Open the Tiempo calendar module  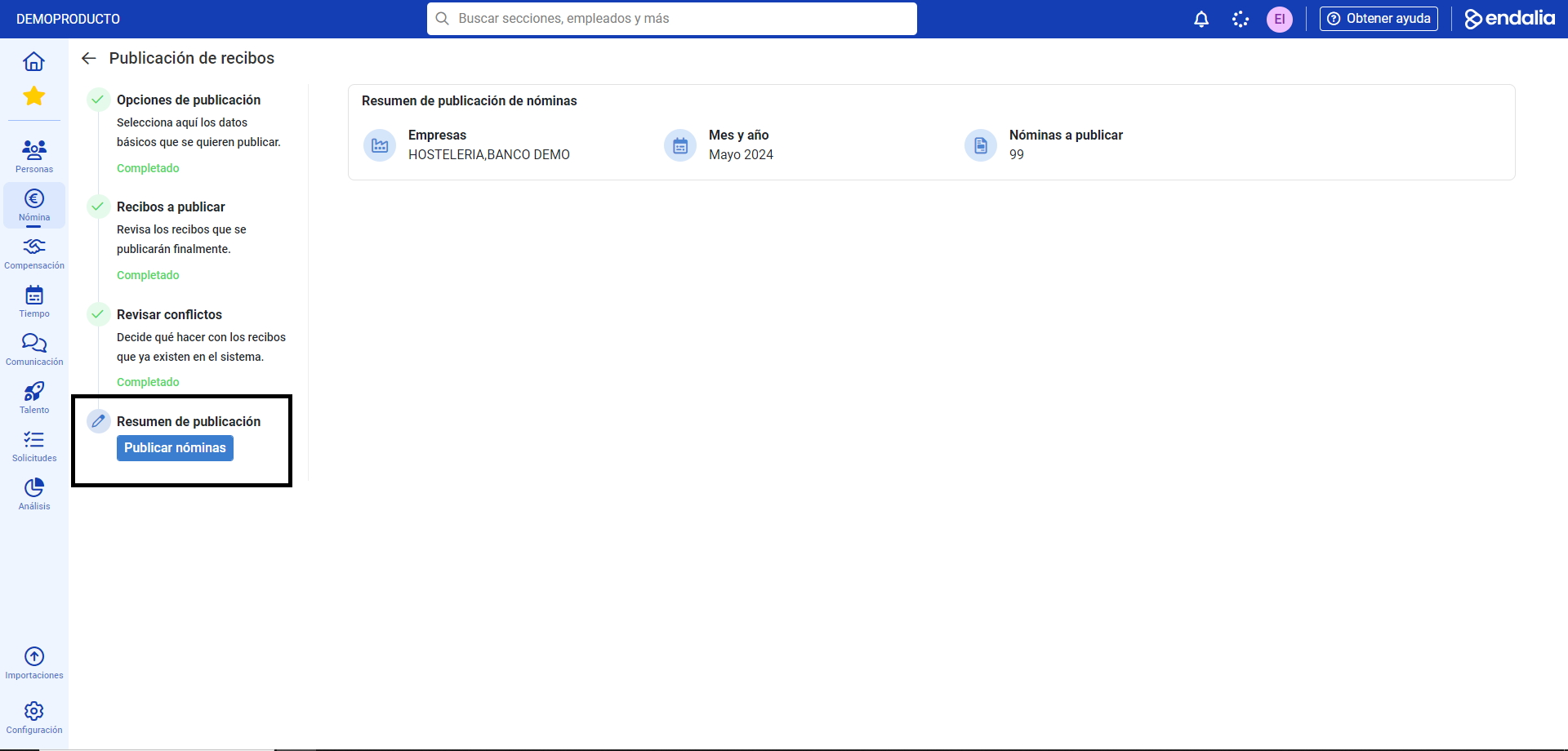coord(34,301)
